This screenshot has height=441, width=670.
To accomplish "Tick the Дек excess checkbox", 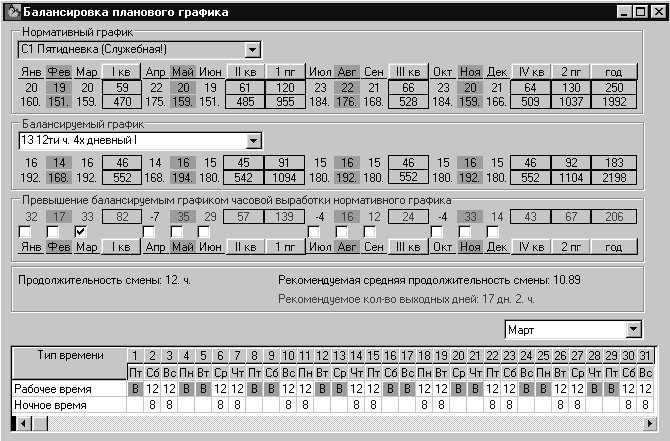I will click(493, 232).
